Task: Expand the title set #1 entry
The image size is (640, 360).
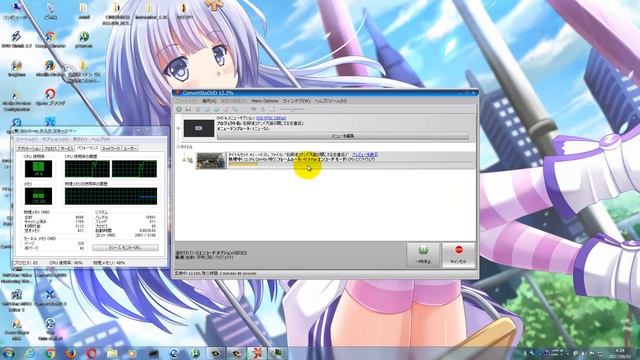Action: pos(184,160)
